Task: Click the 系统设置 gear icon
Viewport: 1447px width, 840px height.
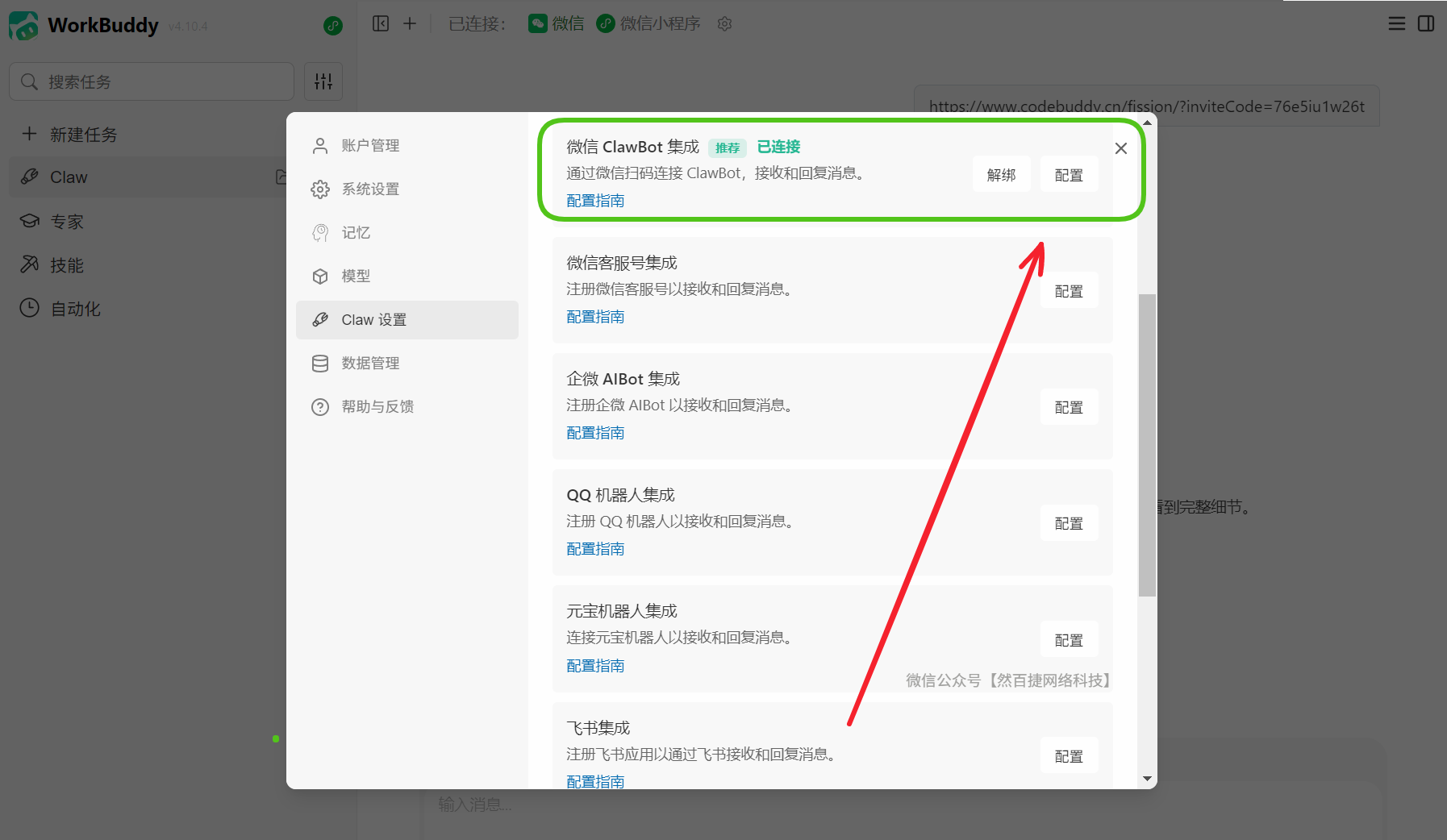Action: click(320, 189)
